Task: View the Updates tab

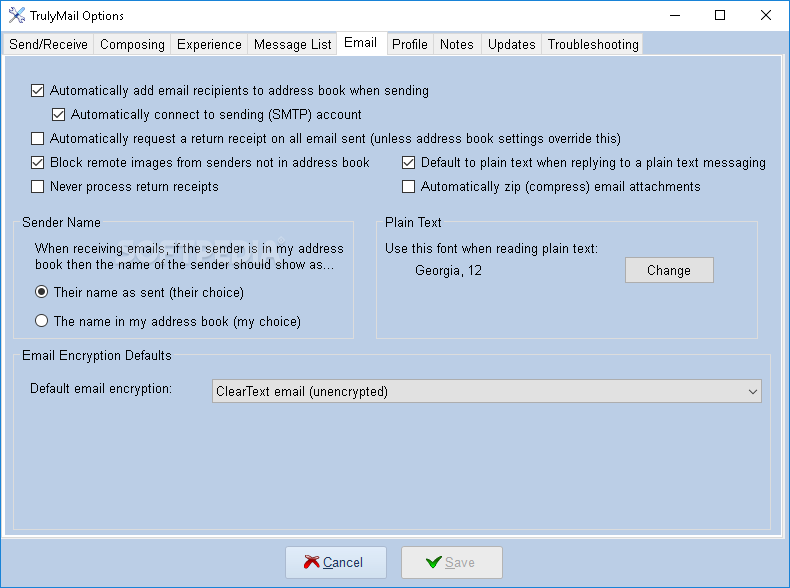Action: pos(511,44)
